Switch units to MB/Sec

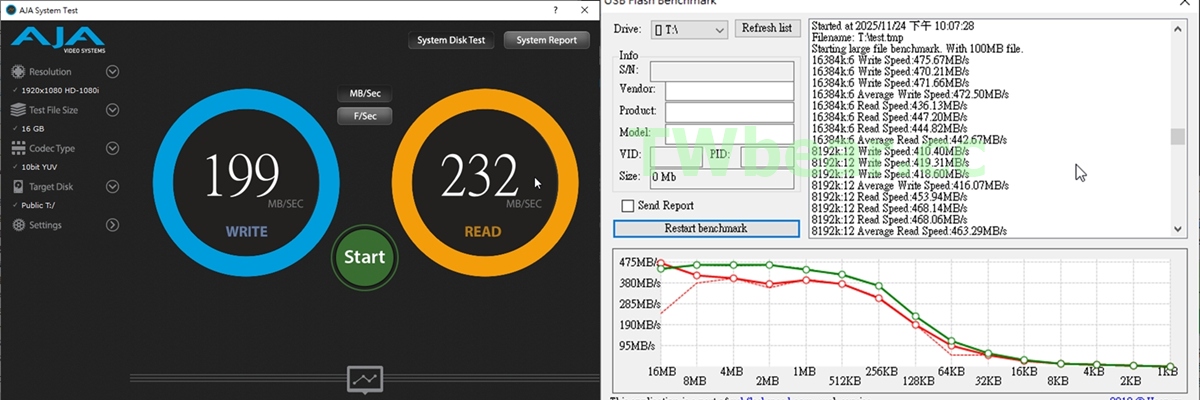point(364,94)
